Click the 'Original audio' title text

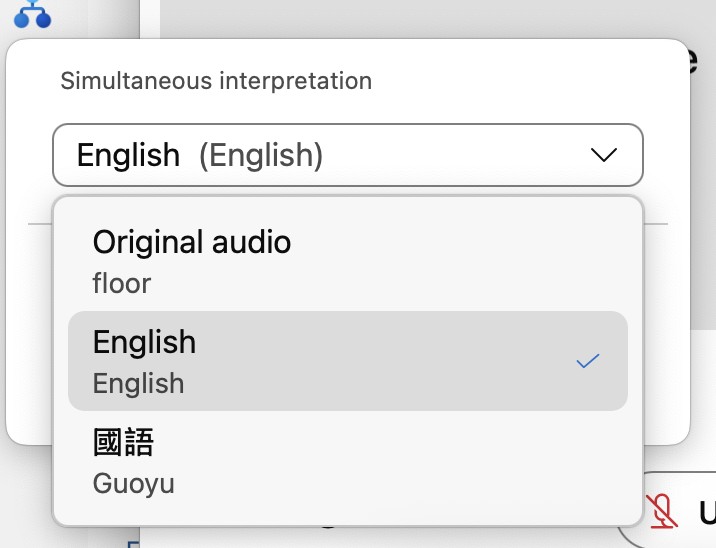(192, 242)
